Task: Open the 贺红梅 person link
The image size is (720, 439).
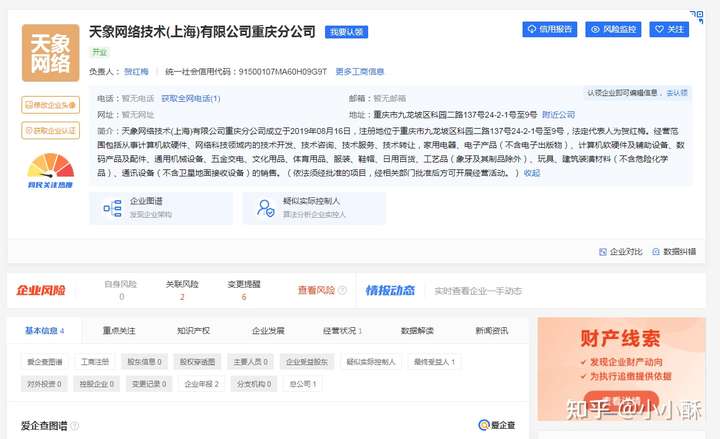Action: (136, 72)
